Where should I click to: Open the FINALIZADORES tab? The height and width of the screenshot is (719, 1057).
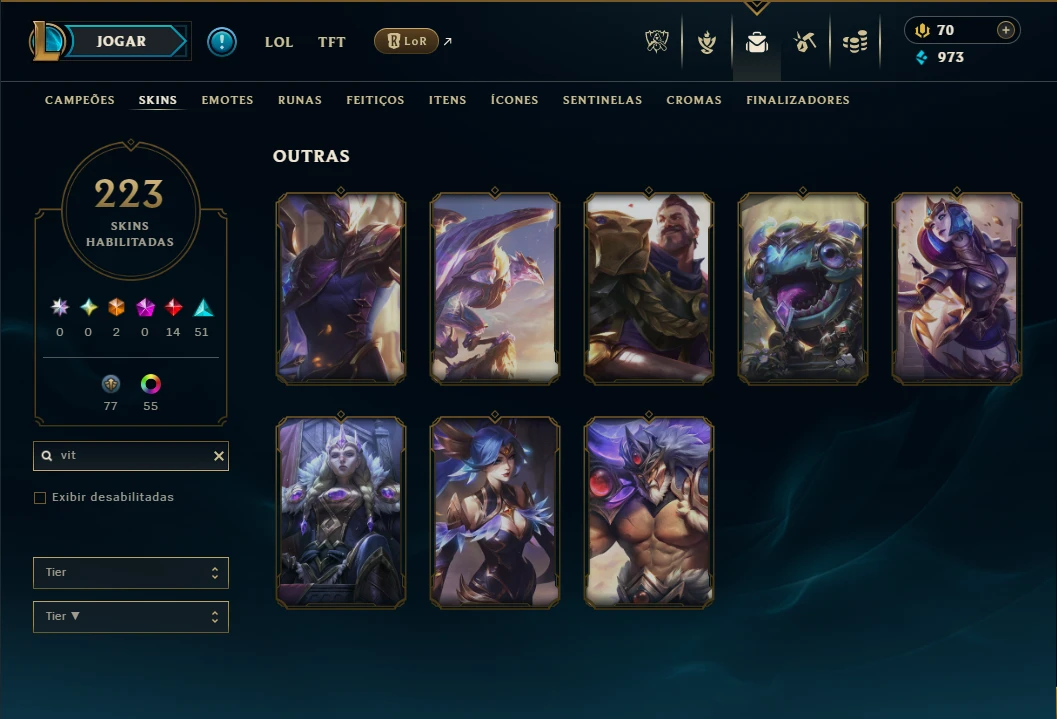797,100
